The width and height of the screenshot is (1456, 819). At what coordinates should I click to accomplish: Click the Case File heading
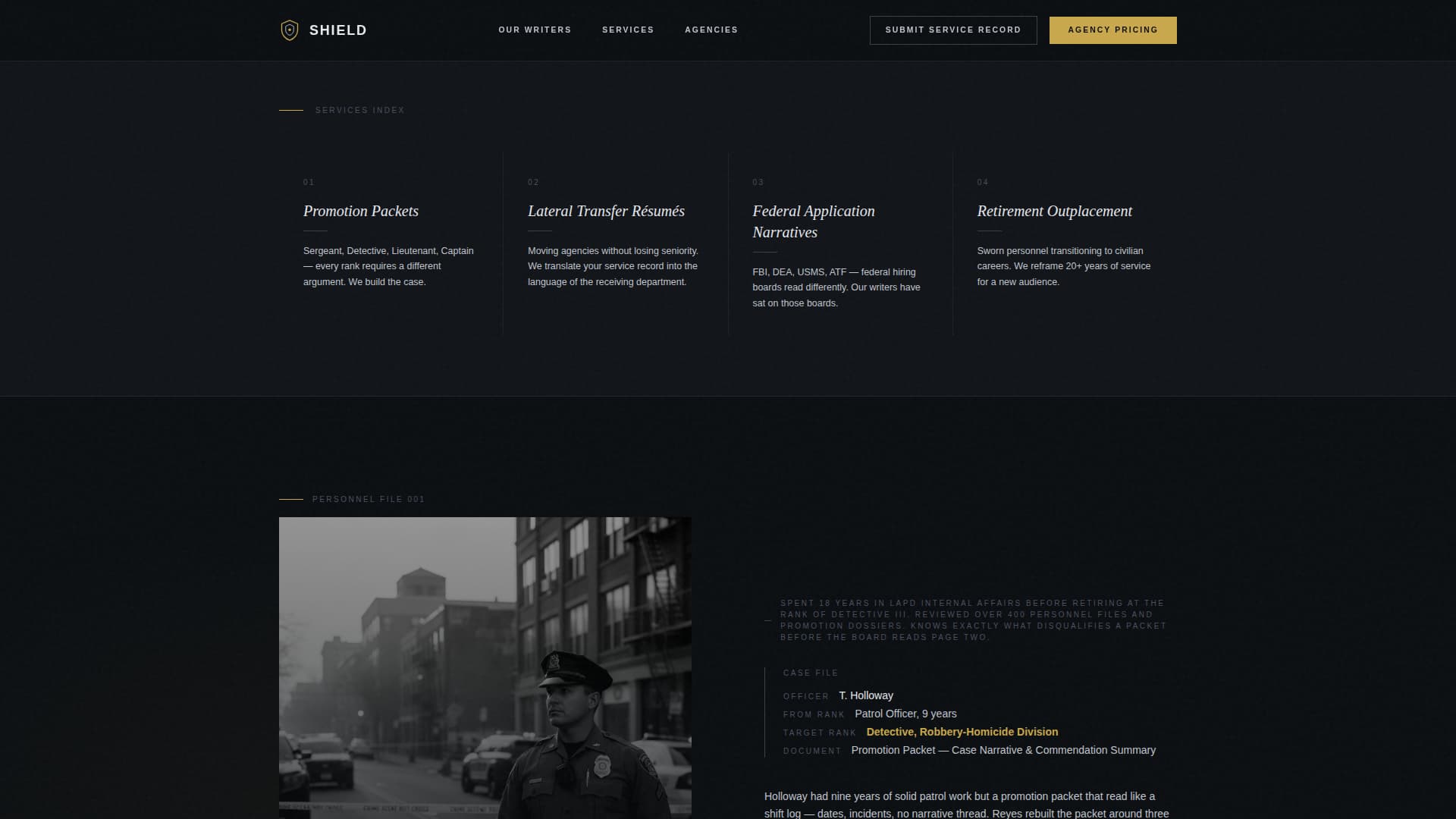pyautogui.click(x=811, y=673)
